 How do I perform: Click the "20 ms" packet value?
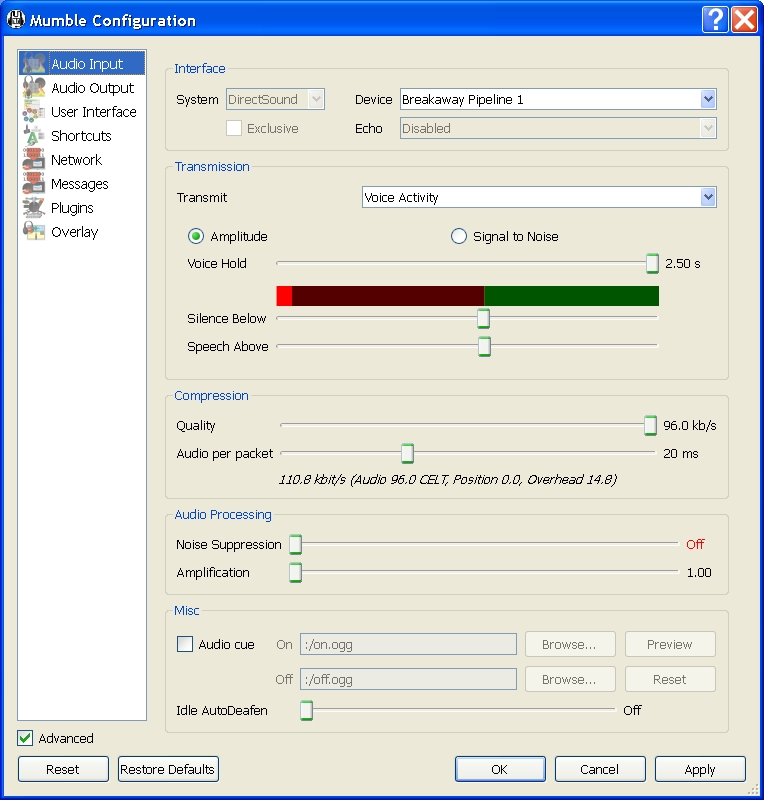[681, 454]
